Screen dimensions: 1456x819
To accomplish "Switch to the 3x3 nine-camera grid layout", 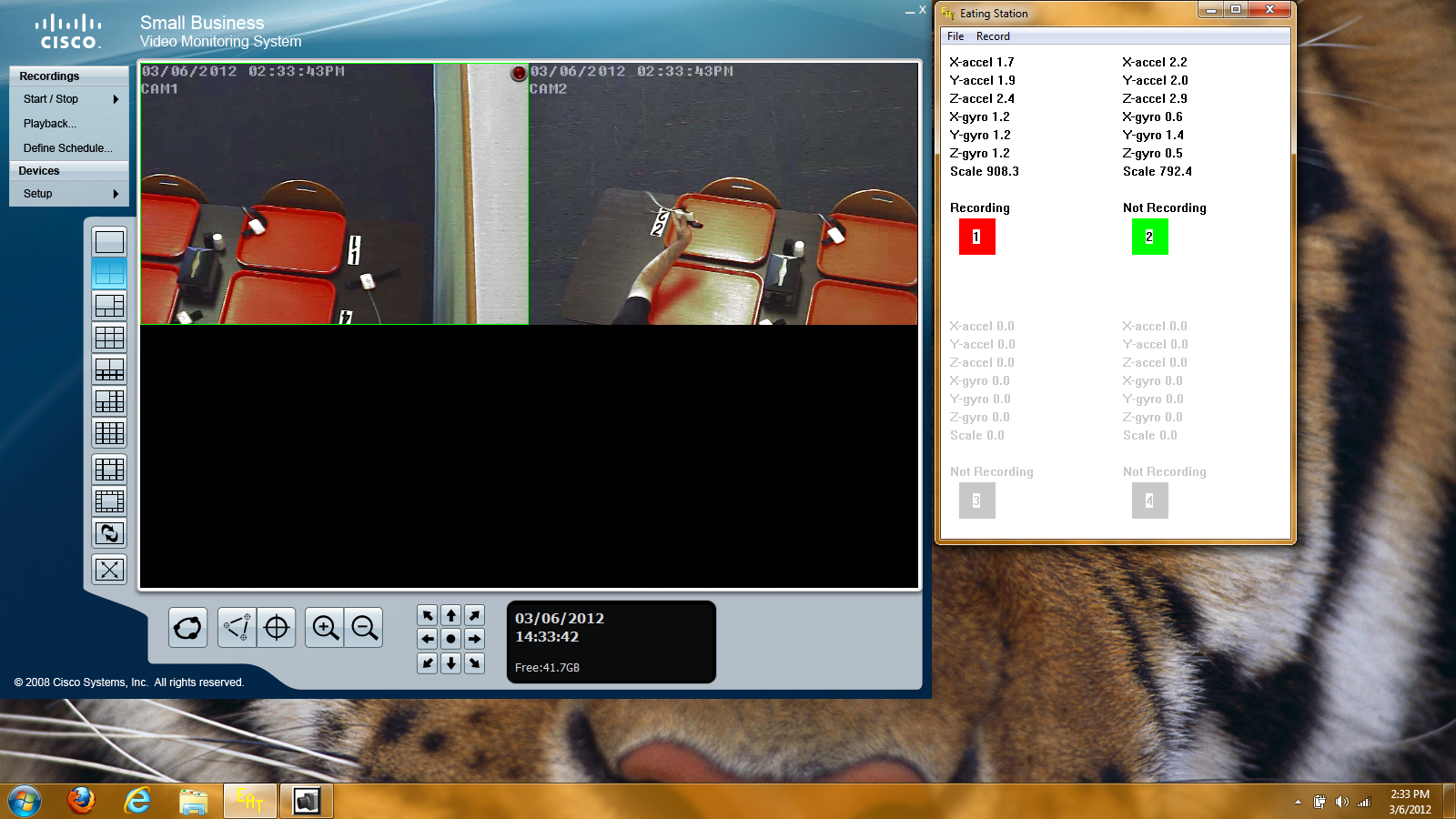I will tap(109, 338).
